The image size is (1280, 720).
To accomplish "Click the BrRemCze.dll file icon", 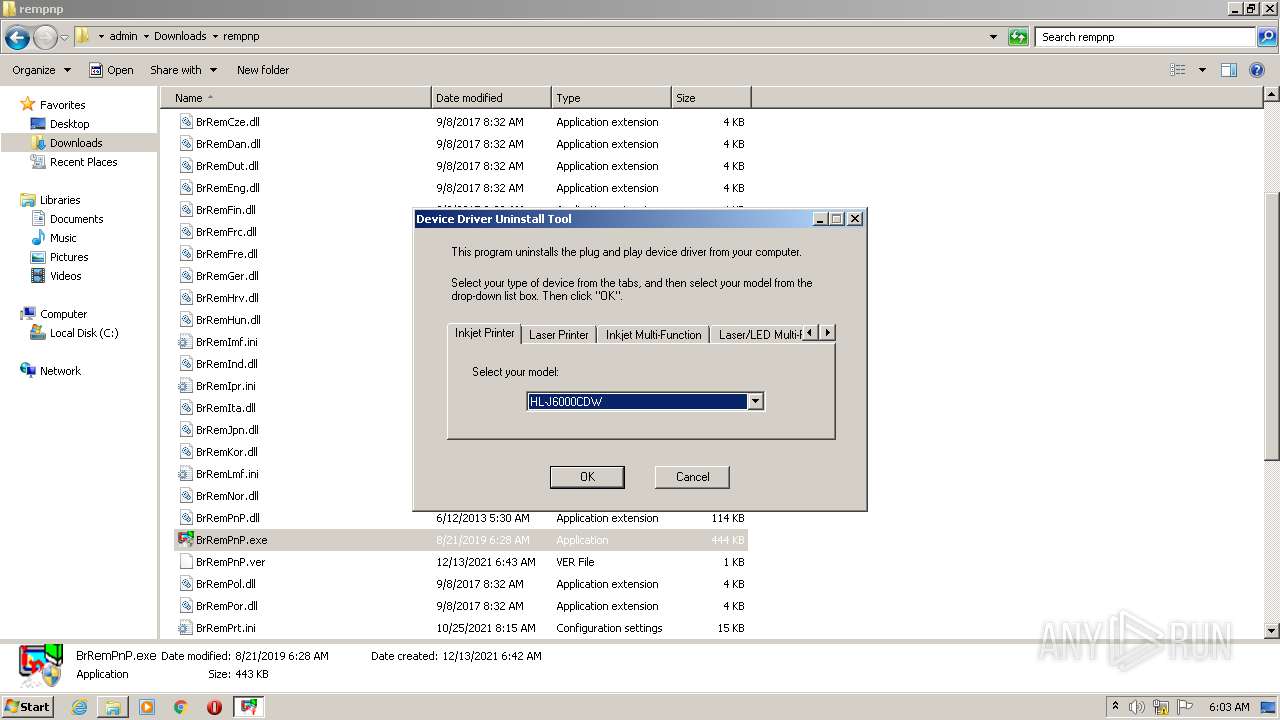I will [x=185, y=122].
